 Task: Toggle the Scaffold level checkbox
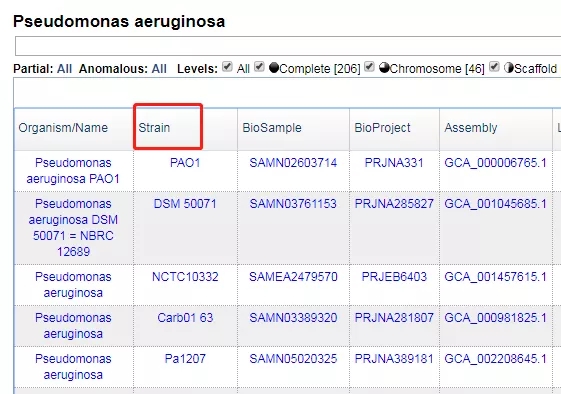(494, 67)
